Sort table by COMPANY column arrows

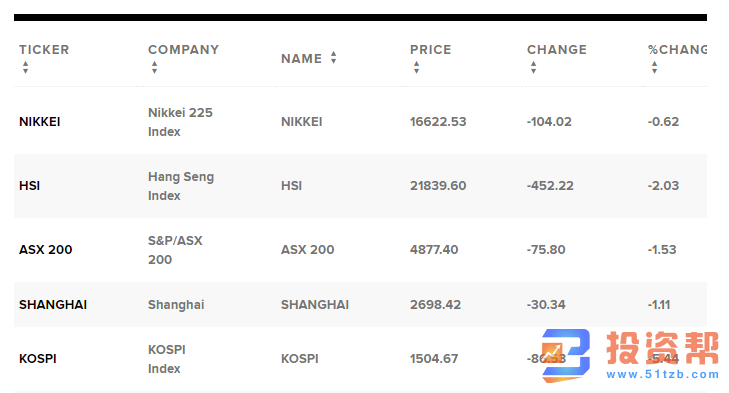tap(154, 67)
